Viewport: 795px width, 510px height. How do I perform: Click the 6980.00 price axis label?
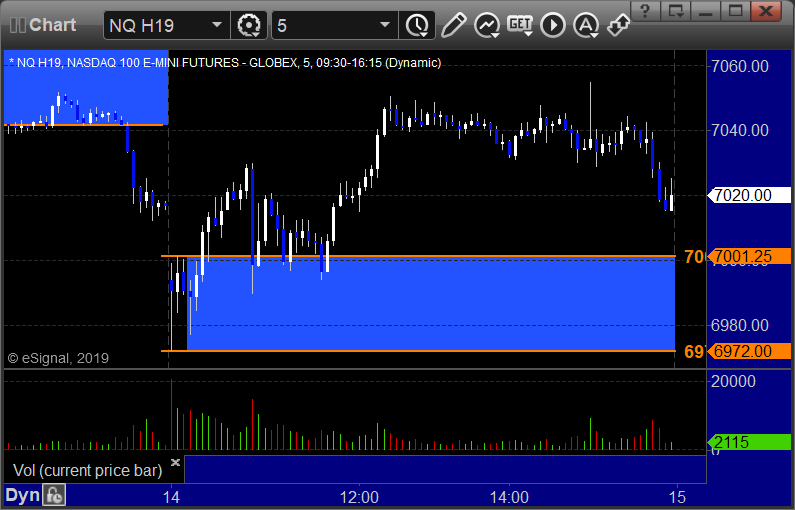tap(740, 325)
